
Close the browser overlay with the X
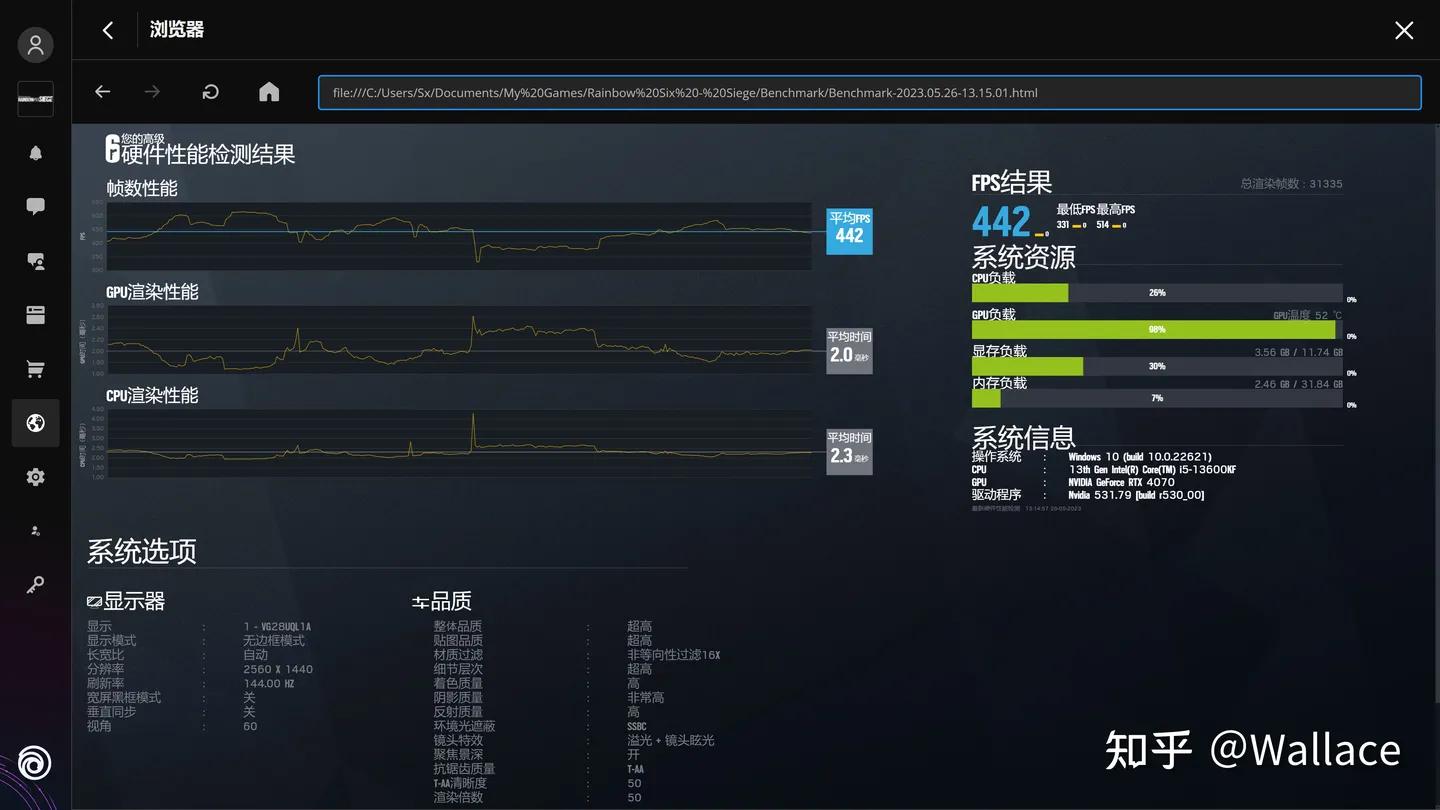pos(1404,30)
